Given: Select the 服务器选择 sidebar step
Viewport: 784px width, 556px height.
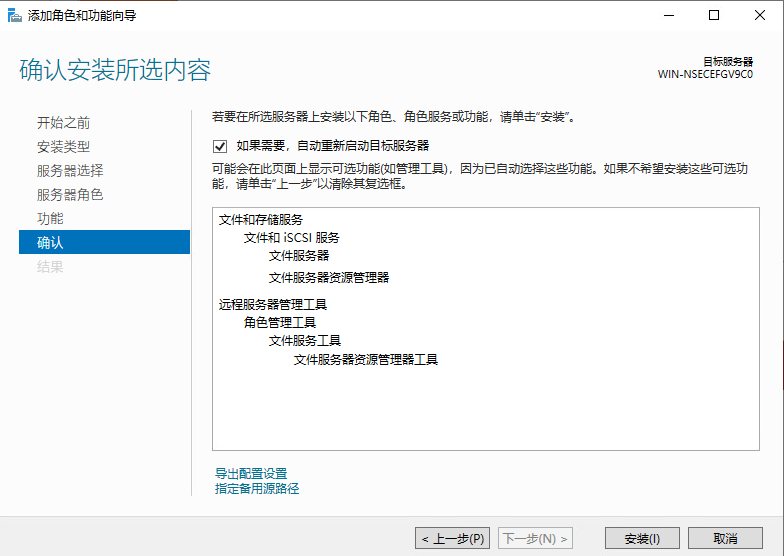Looking at the screenshot, I should [70, 171].
